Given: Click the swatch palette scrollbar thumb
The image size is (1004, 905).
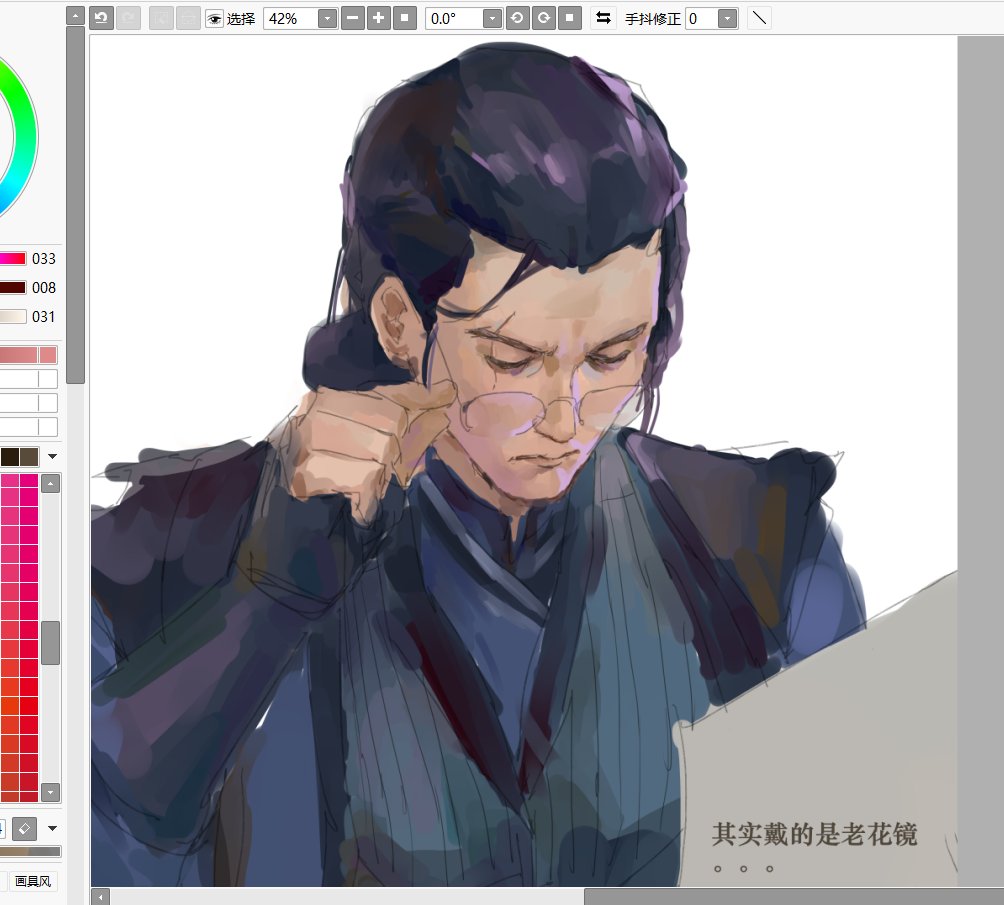Looking at the screenshot, I should 51,642.
